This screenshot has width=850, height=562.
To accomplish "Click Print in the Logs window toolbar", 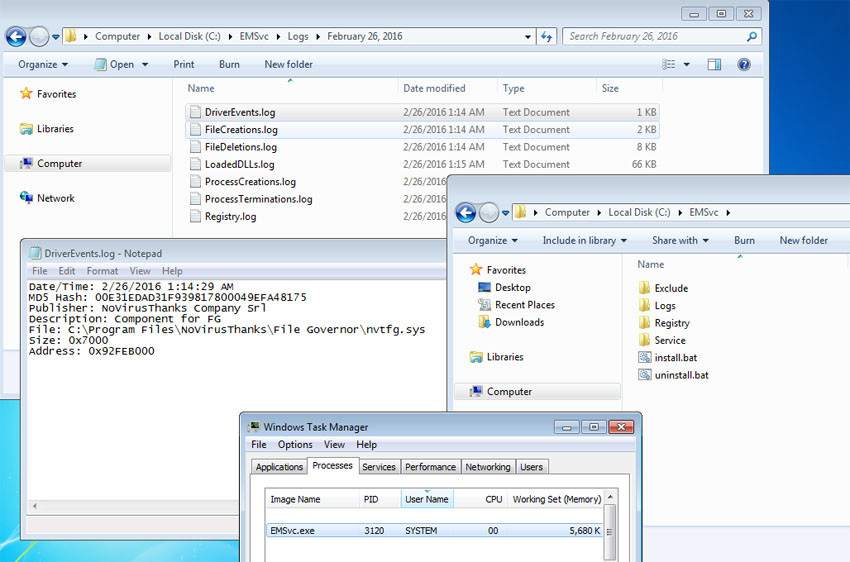I will click(184, 64).
